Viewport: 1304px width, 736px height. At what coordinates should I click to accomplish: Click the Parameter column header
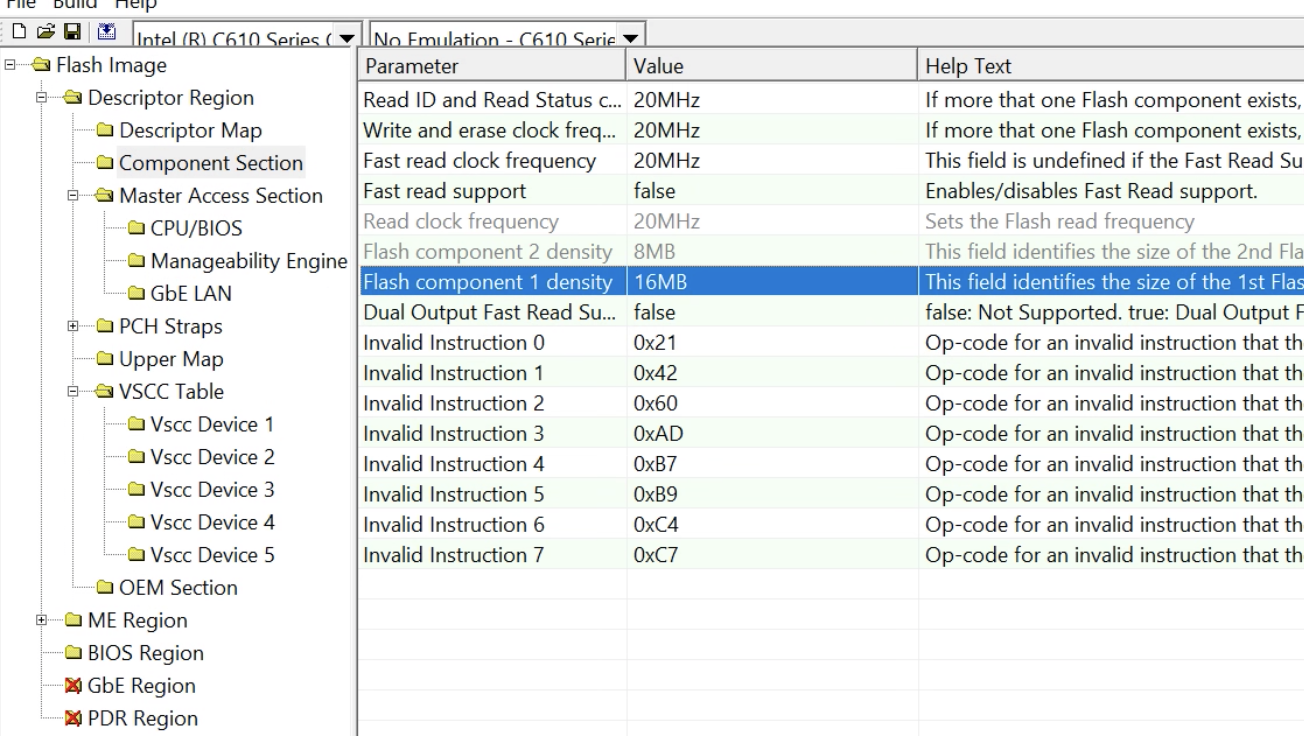492,67
